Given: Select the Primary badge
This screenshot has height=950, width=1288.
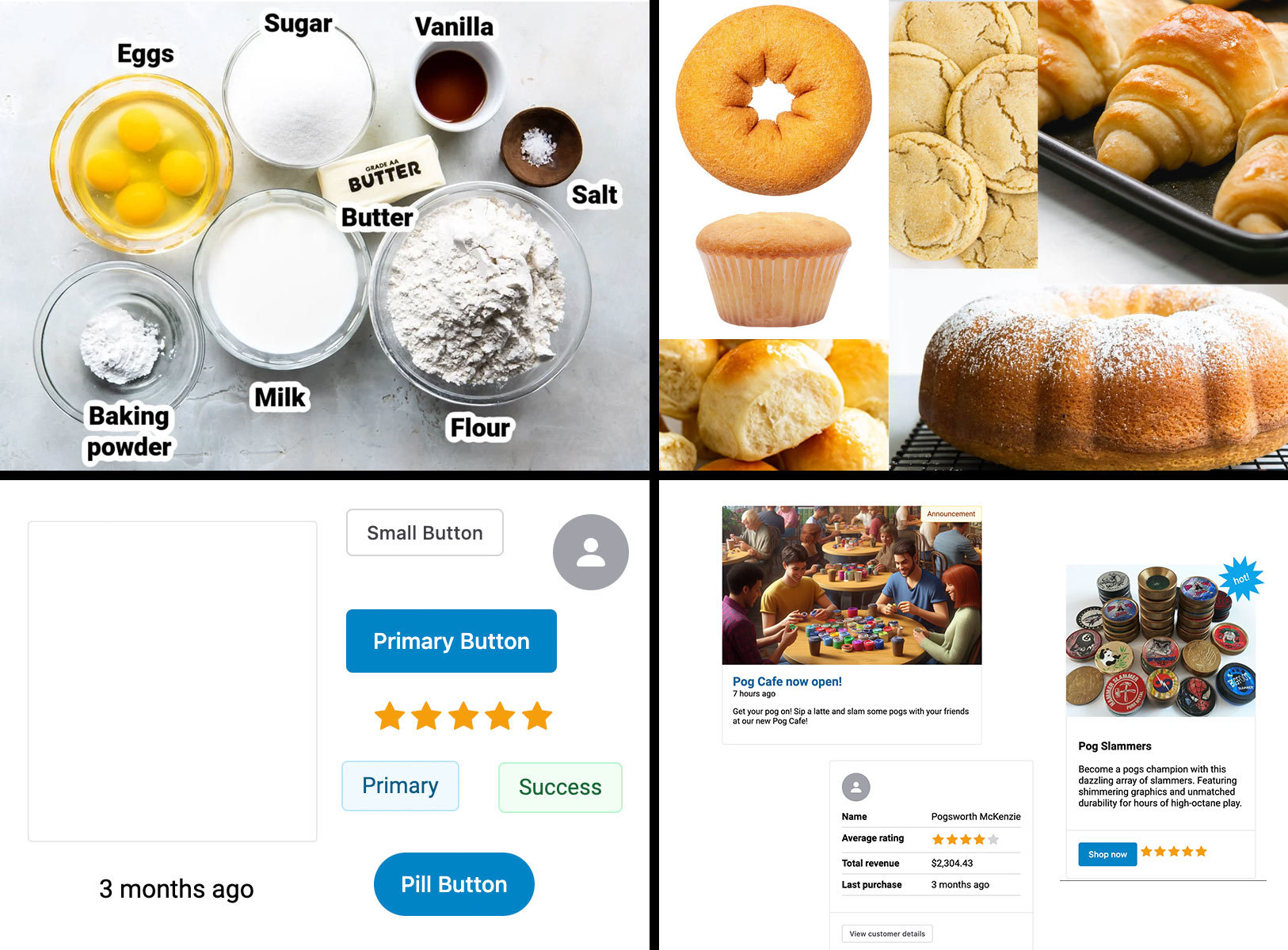Looking at the screenshot, I should [400, 786].
